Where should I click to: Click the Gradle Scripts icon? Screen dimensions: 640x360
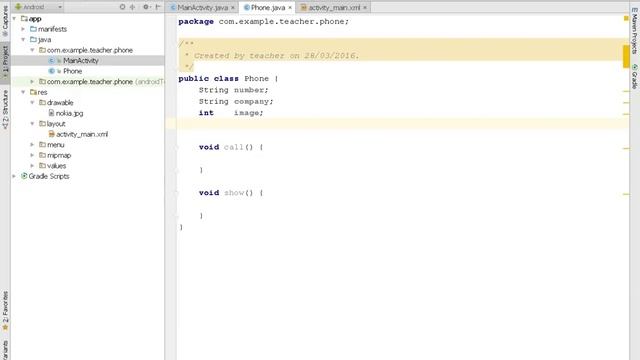click(24, 176)
